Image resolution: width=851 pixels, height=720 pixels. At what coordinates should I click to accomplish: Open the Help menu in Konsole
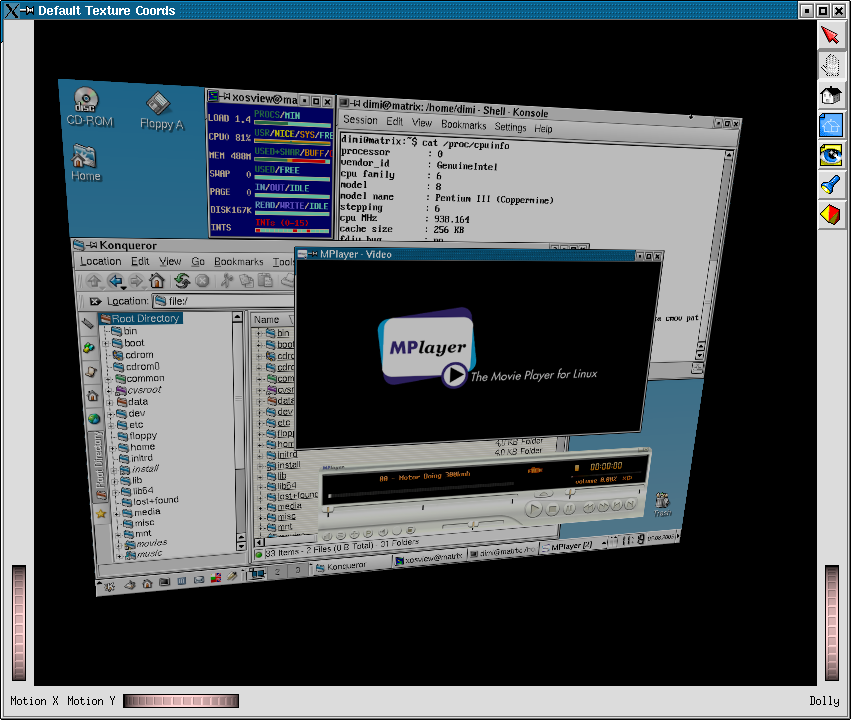[x=543, y=129]
